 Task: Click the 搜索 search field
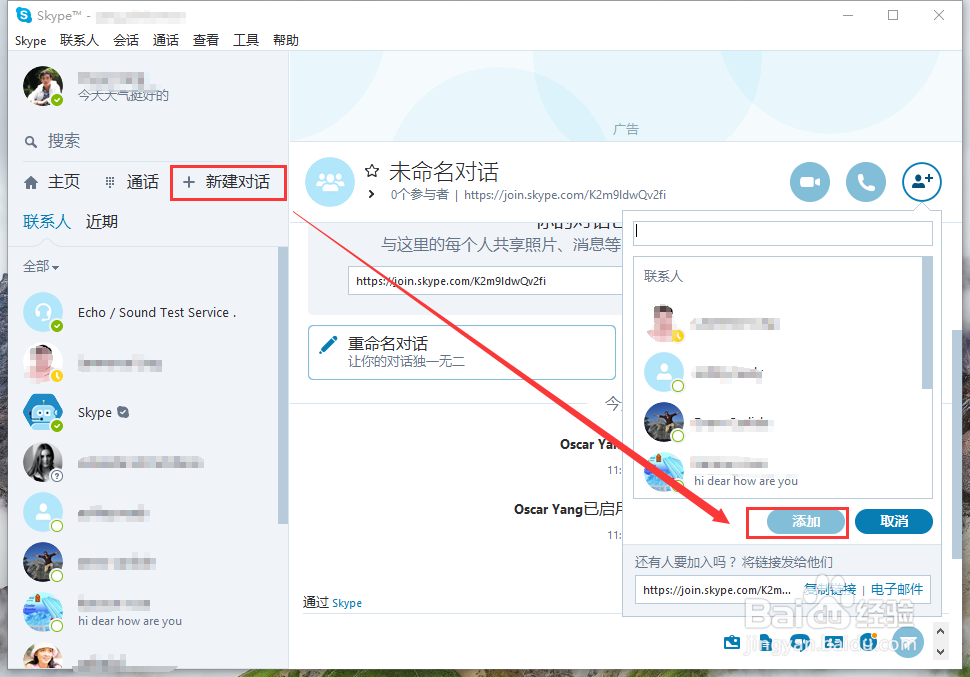tap(148, 141)
